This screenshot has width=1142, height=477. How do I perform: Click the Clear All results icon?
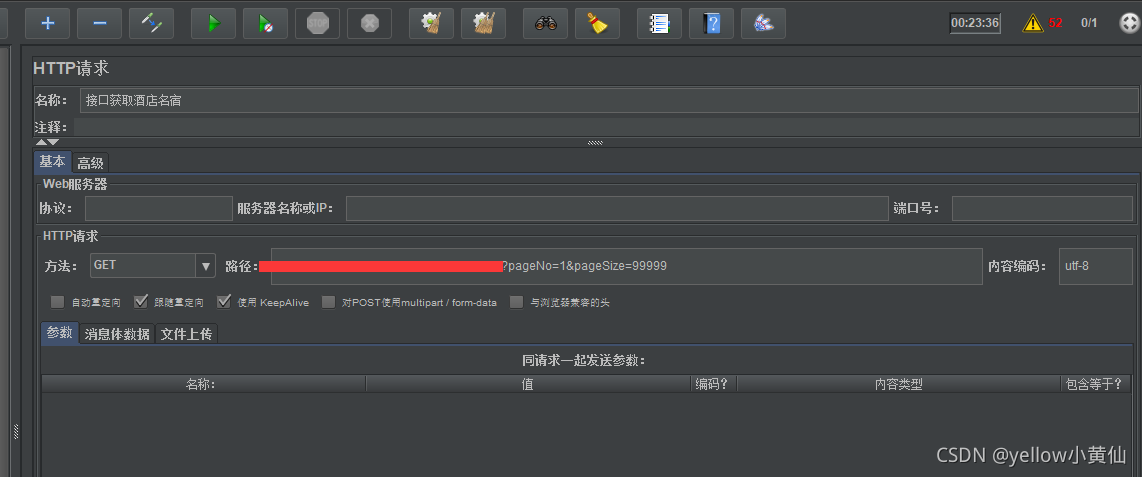[x=484, y=23]
